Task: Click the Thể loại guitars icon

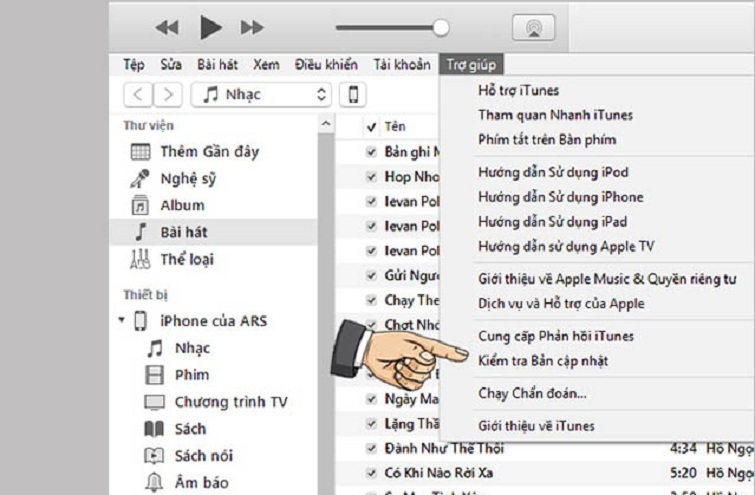Action: click(x=140, y=259)
